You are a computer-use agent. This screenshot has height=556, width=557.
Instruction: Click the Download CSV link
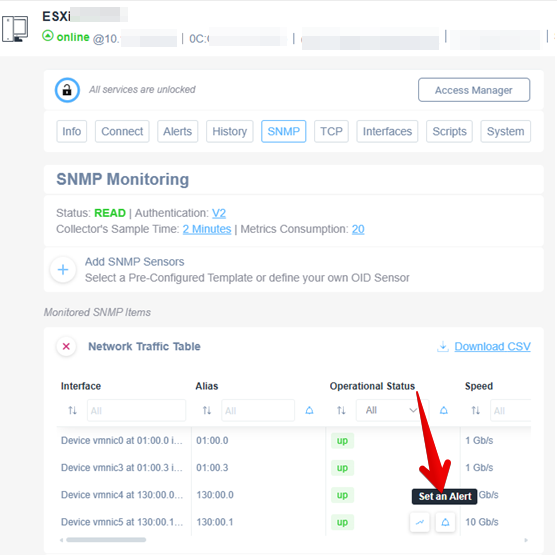(x=492, y=346)
